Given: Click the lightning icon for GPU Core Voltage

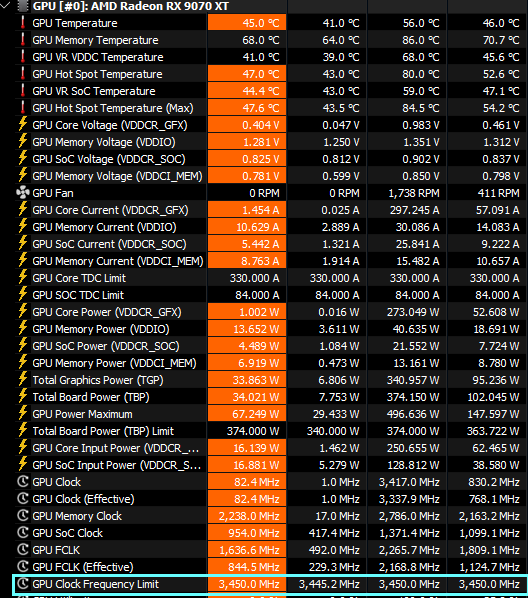Looking at the screenshot, I should click(x=23, y=124).
